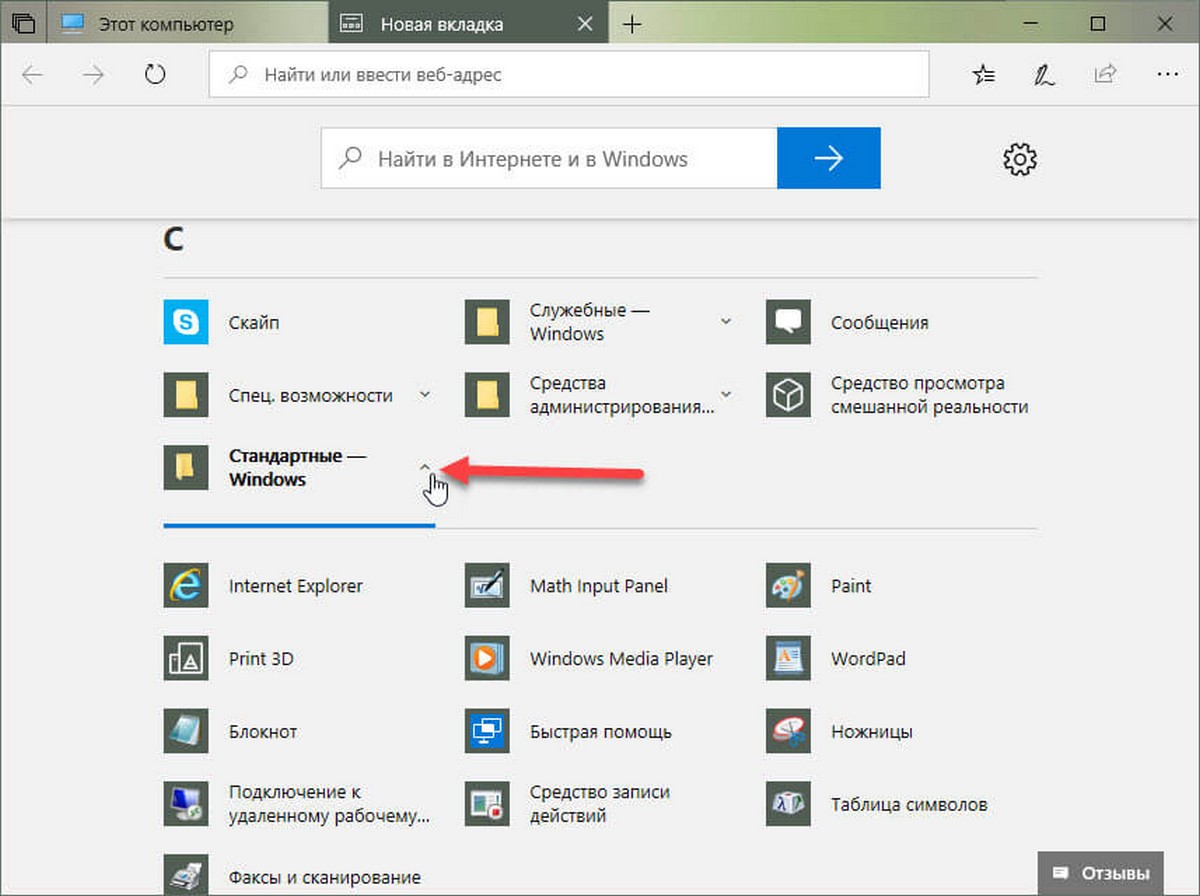1200x896 pixels.
Task: Click the Спец. возможности folder icon
Action: click(x=186, y=395)
